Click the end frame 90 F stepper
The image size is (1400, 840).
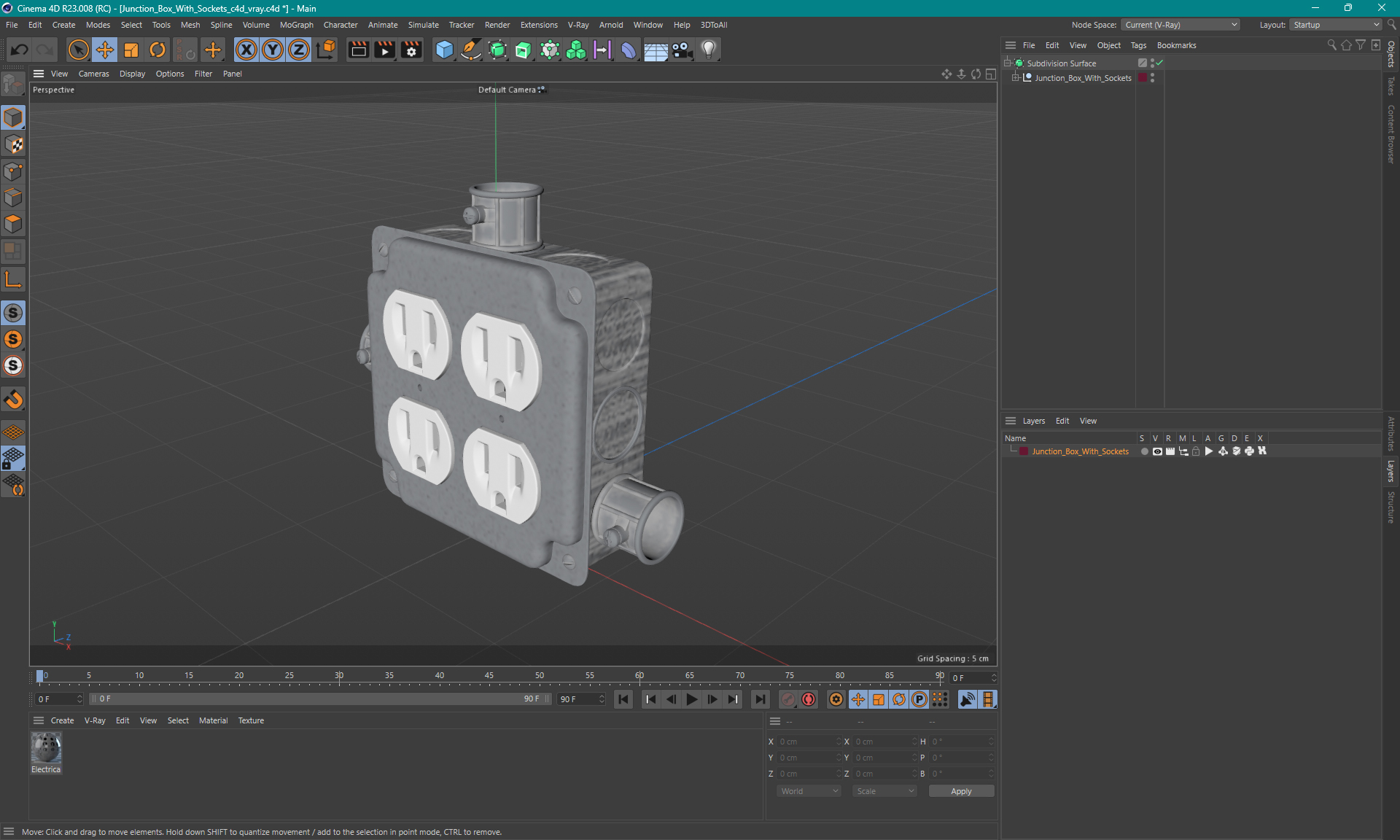pos(602,699)
